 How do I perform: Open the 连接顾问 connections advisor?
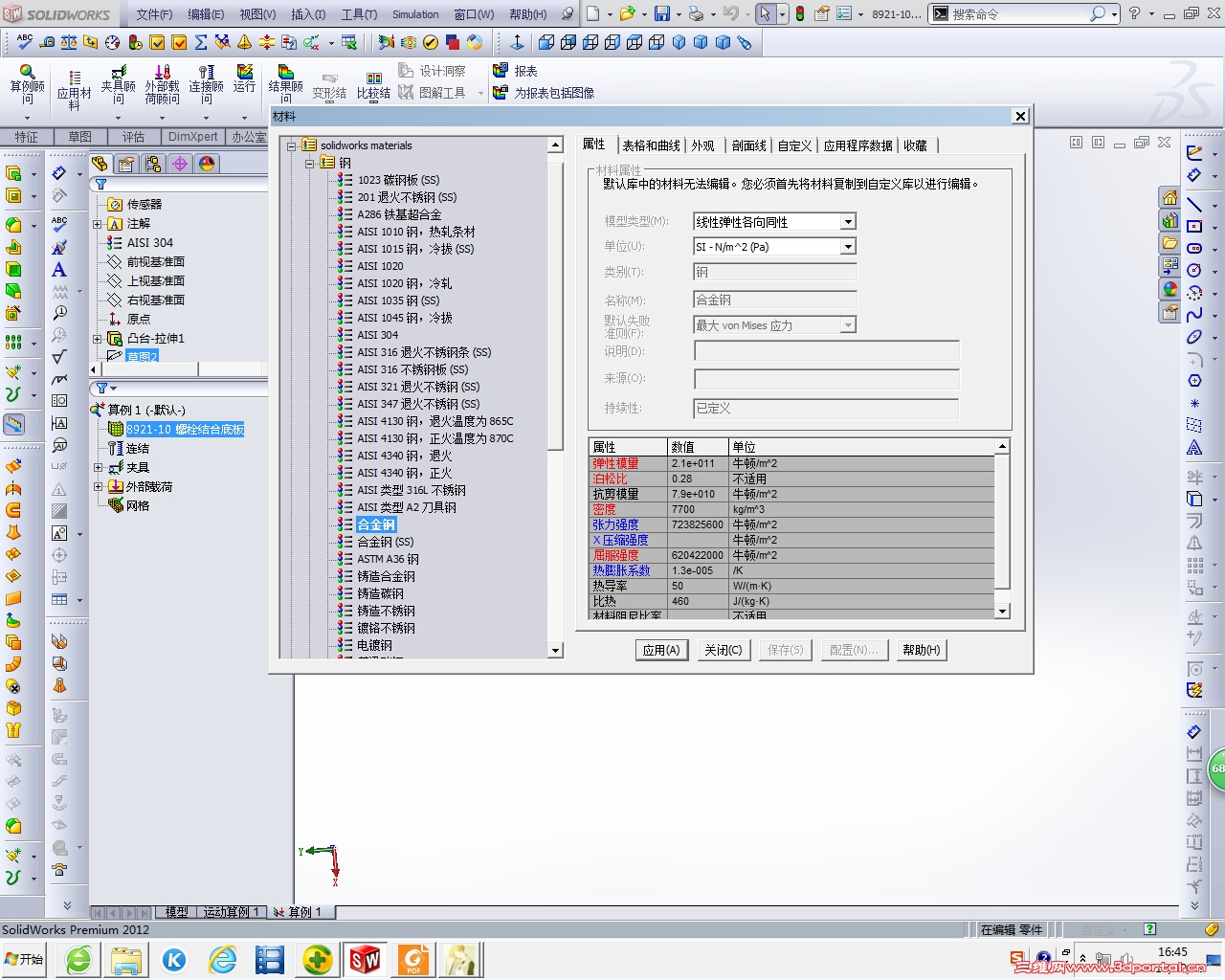pyautogui.click(x=206, y=85)
